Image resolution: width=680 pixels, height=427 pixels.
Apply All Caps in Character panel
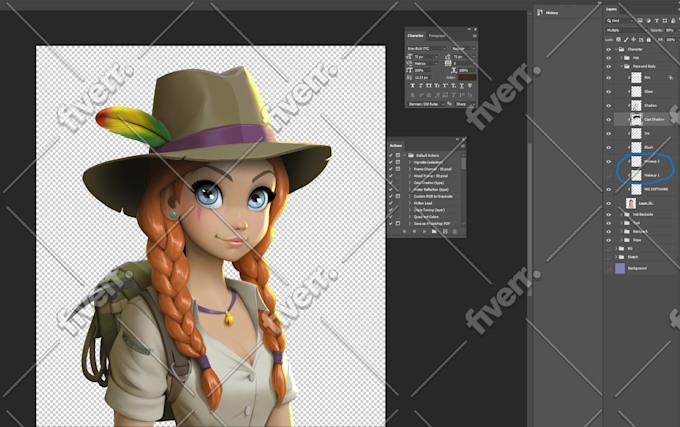click(429, 86)
